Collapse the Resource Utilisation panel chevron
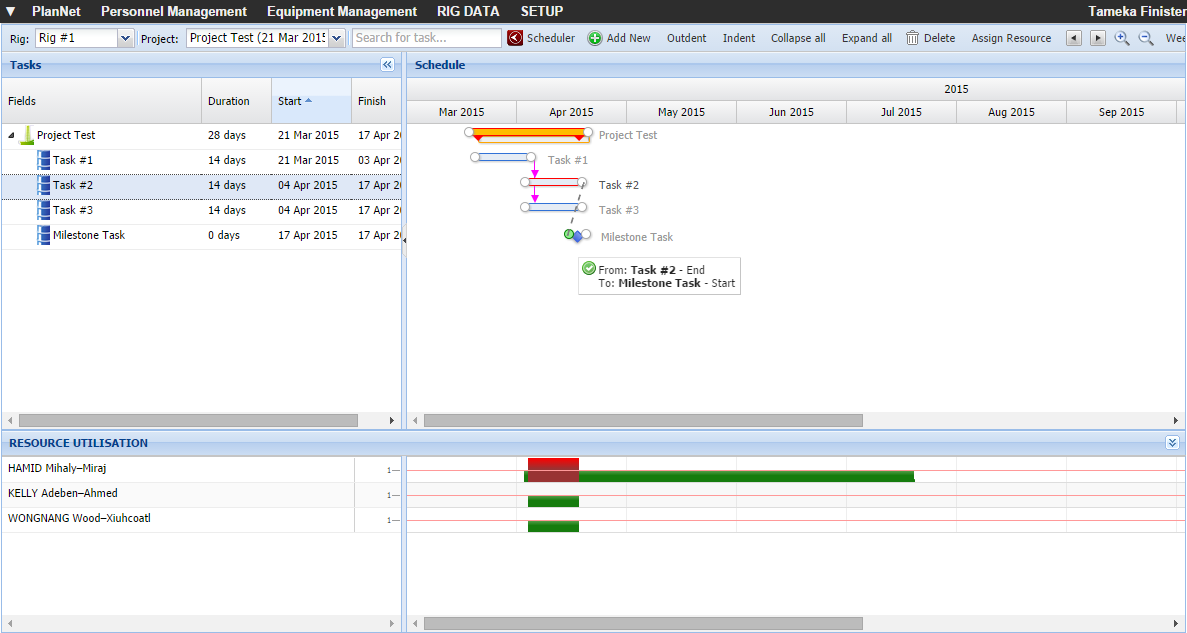1187x633 pixels. [x=1172, y=443]
